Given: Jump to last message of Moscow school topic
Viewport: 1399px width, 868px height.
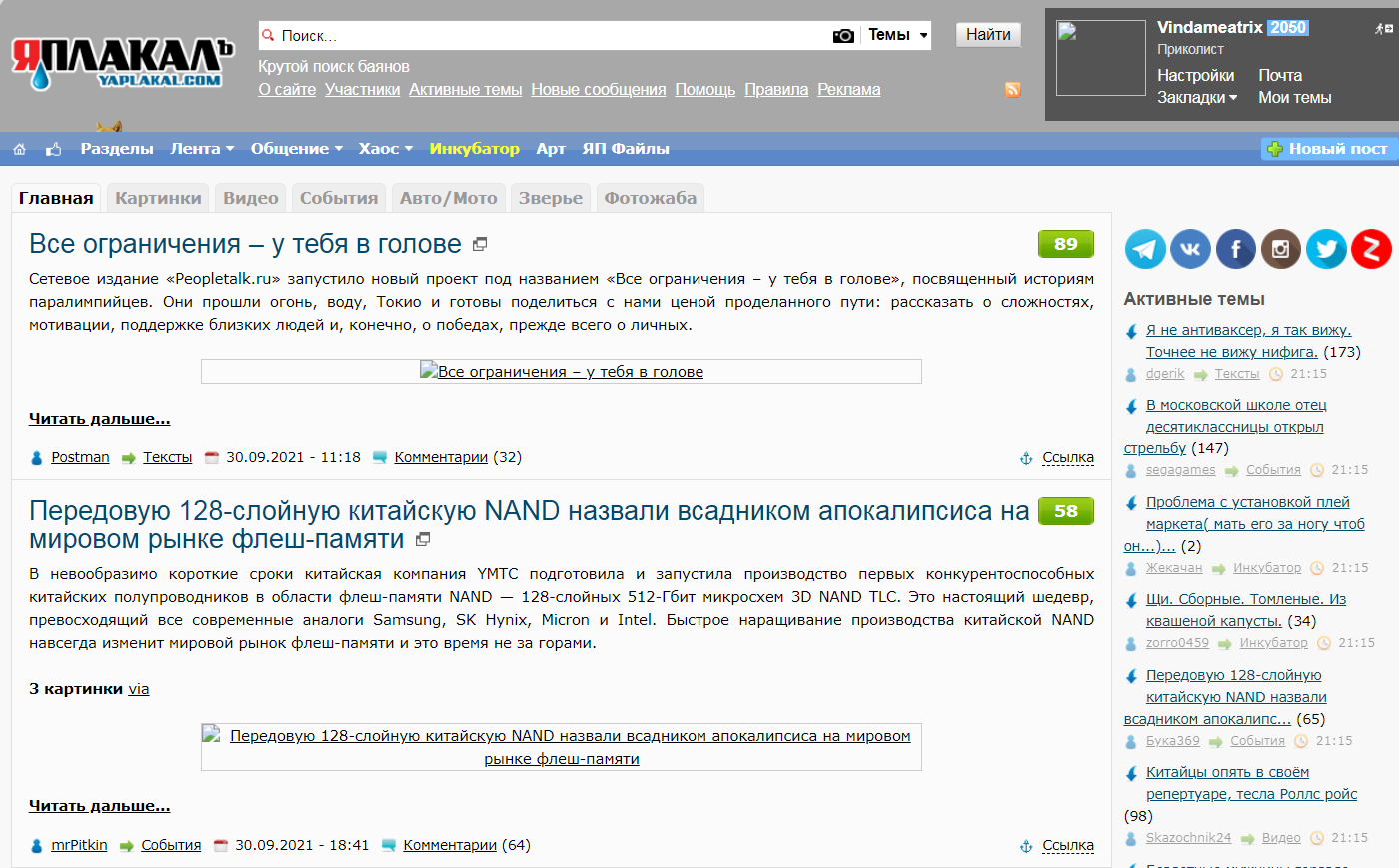Looking at the screenshot, I should 1131,407.
